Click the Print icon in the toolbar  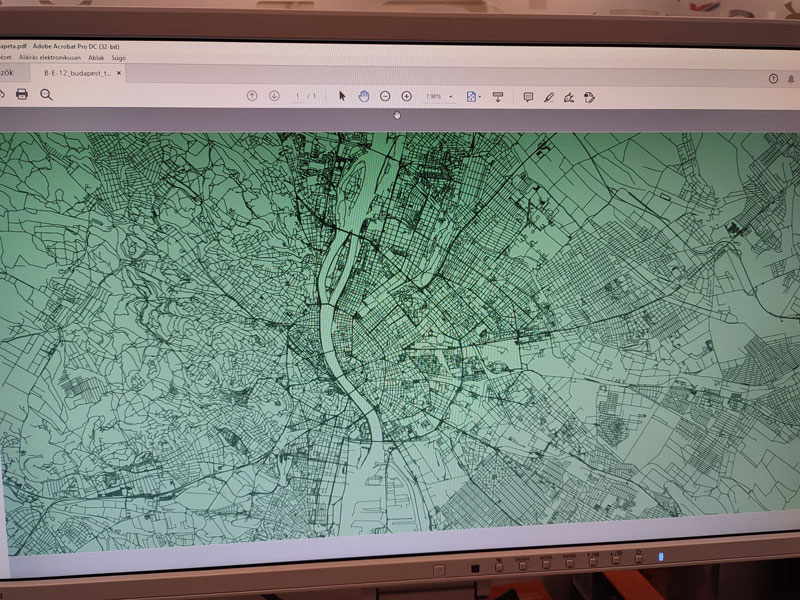click(21, 94)
